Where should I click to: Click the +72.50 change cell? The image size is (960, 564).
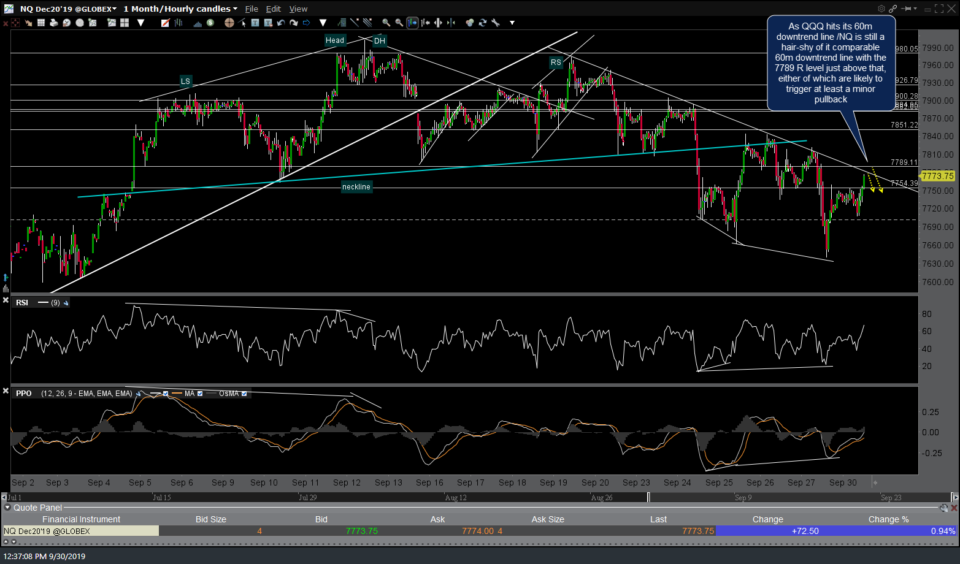(804, 531)
